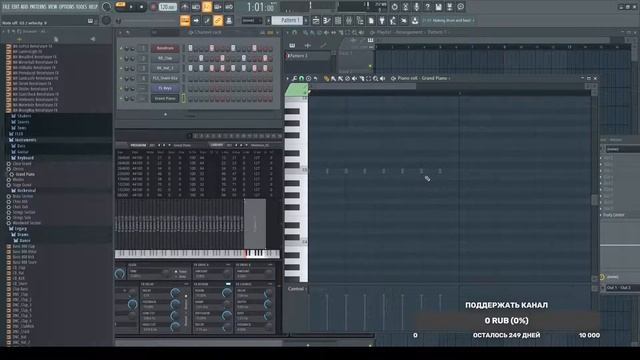Toggle first step of Kandinsky channel
The image size is (640, 360).
click(190, 49)
